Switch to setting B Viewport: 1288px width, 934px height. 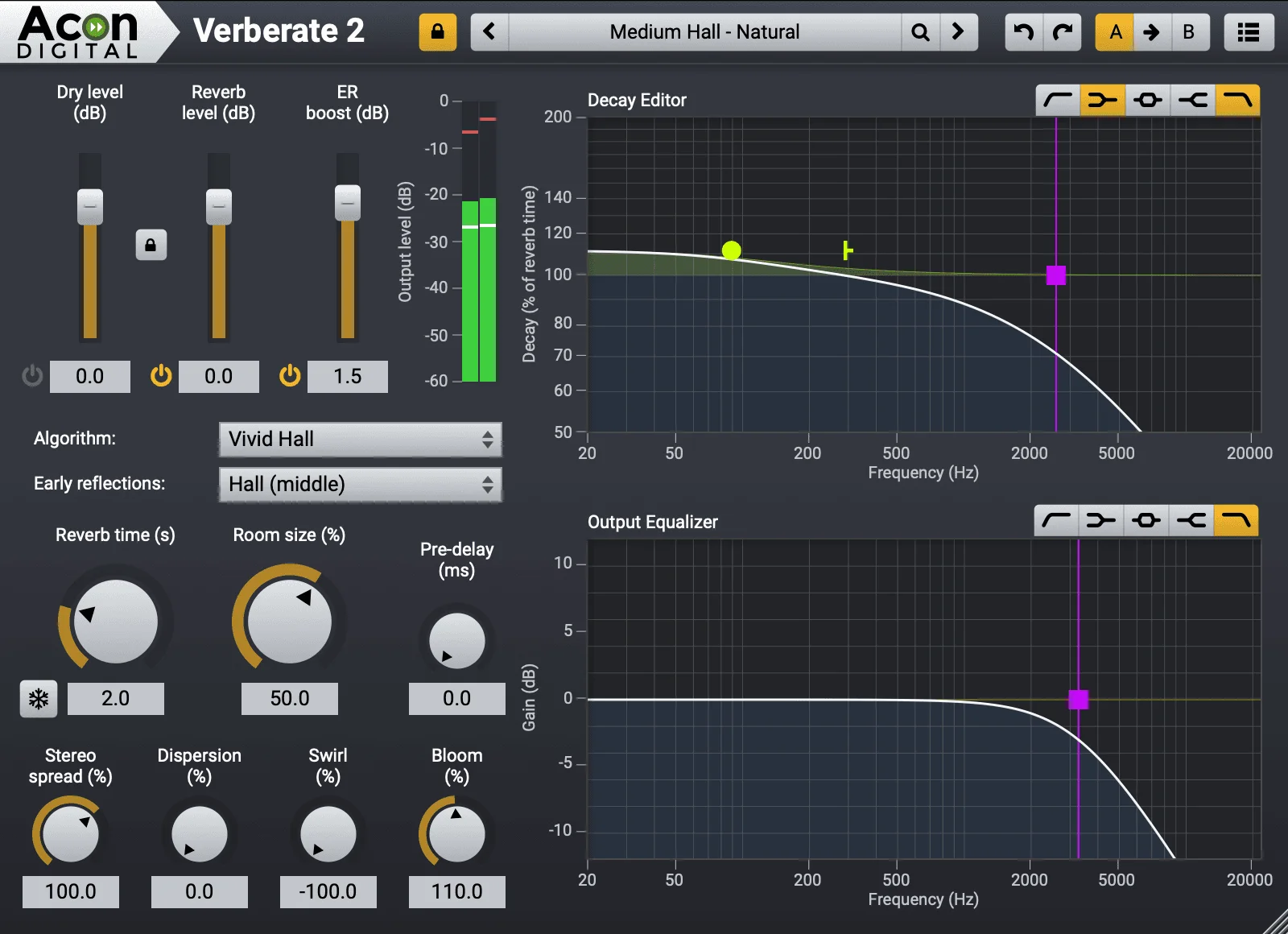click(x=1189, y=32)
